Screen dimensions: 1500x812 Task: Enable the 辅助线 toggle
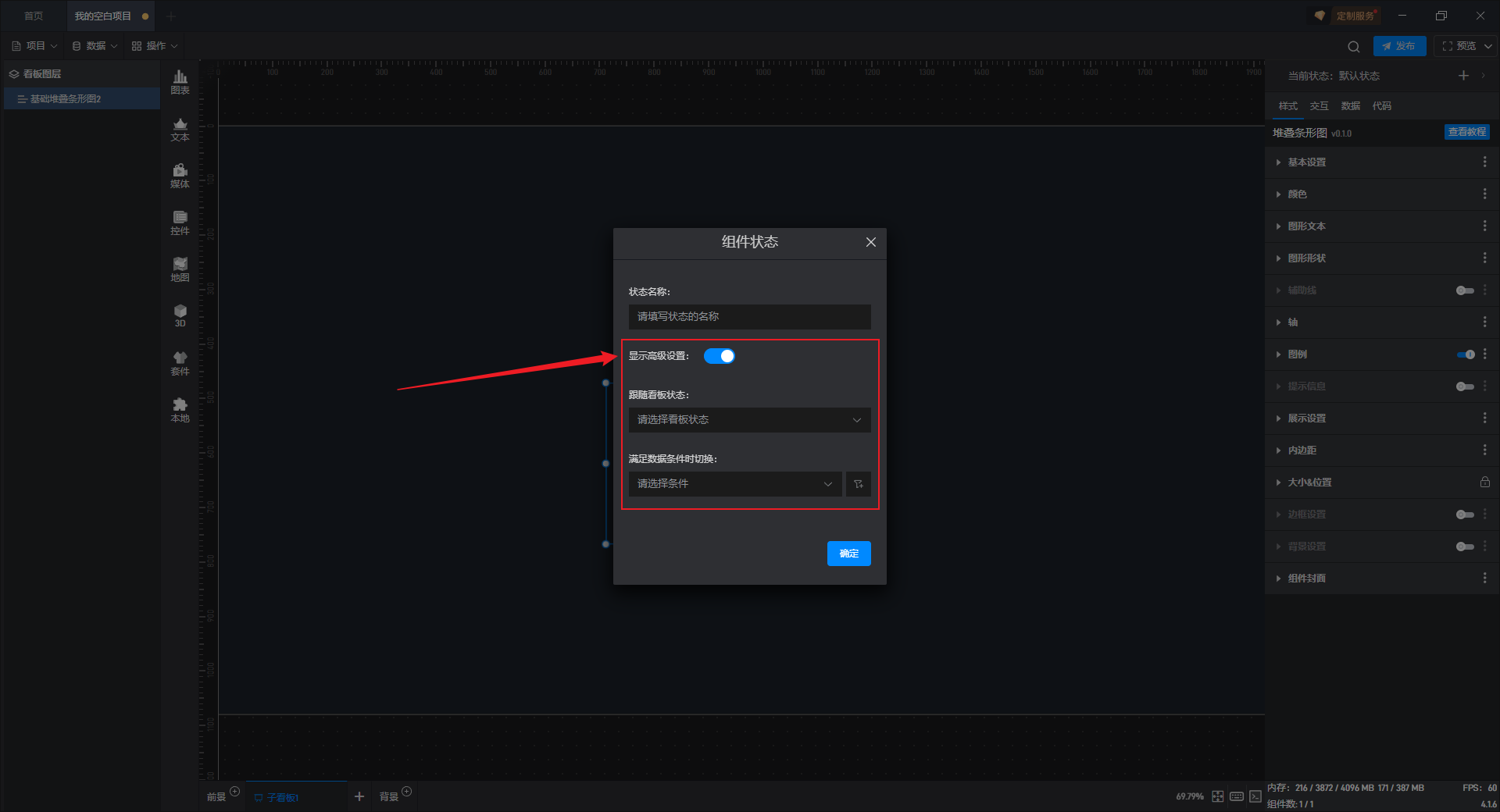coord(1465,290)
